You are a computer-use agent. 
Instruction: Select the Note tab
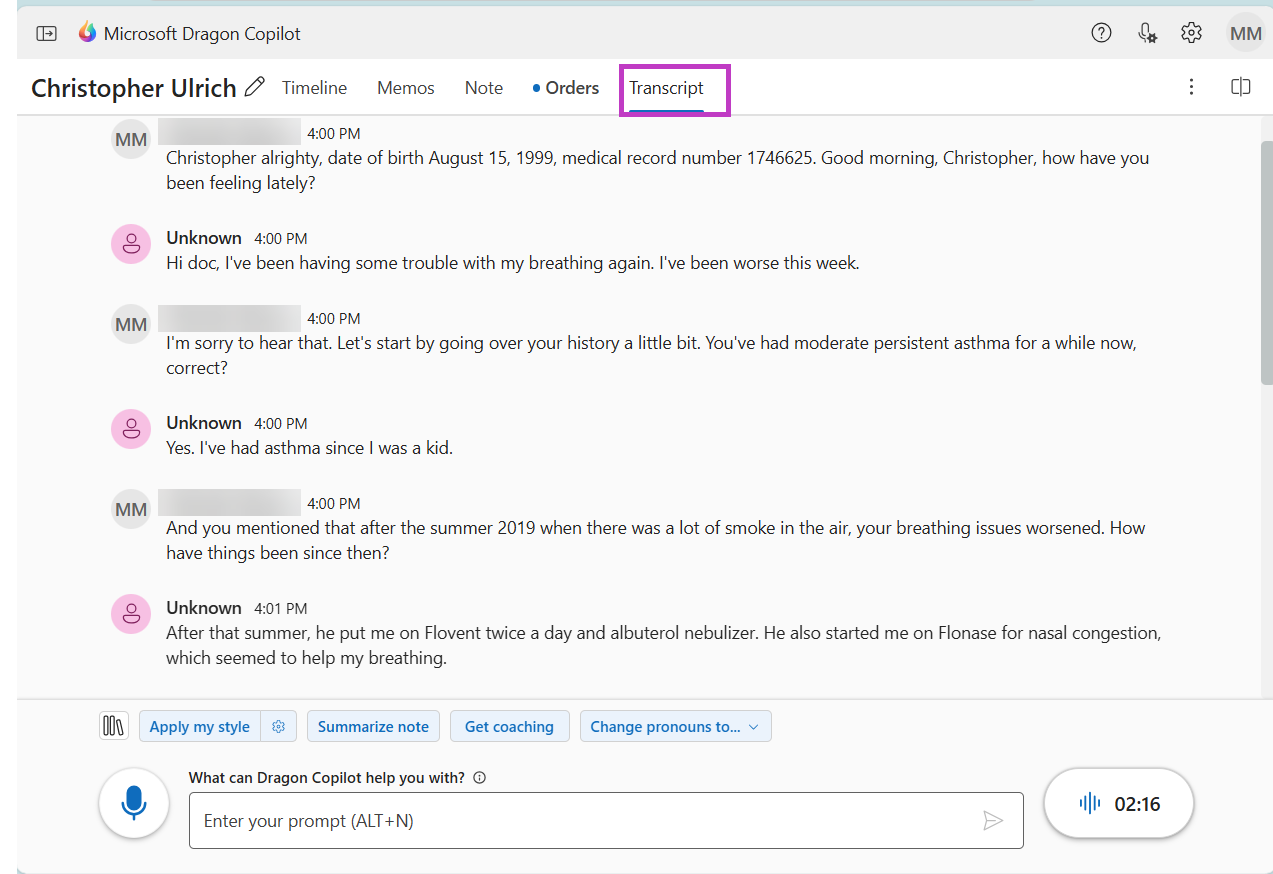point(483,88)
